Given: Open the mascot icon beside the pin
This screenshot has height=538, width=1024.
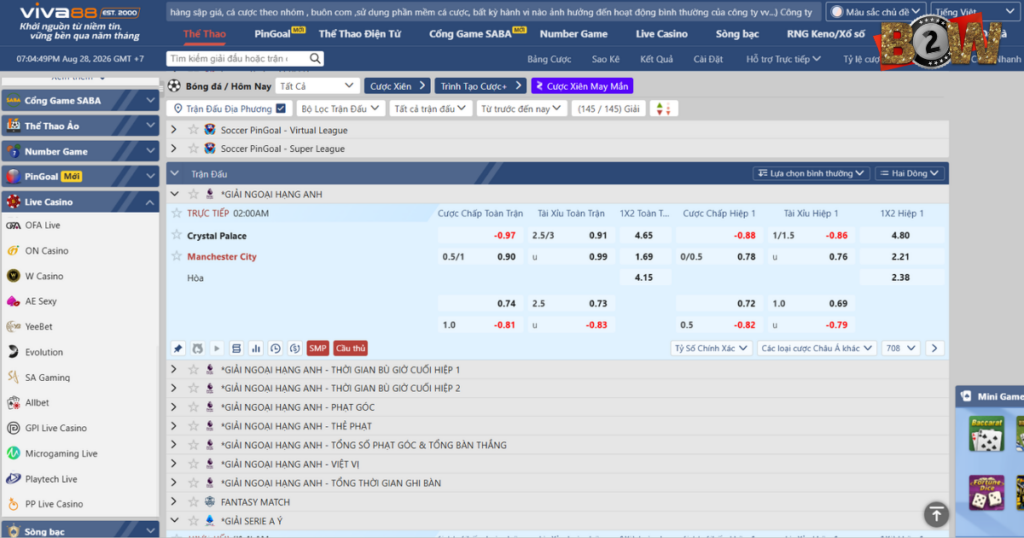Looking at the screenshot, I should click(x=197, y=349).
